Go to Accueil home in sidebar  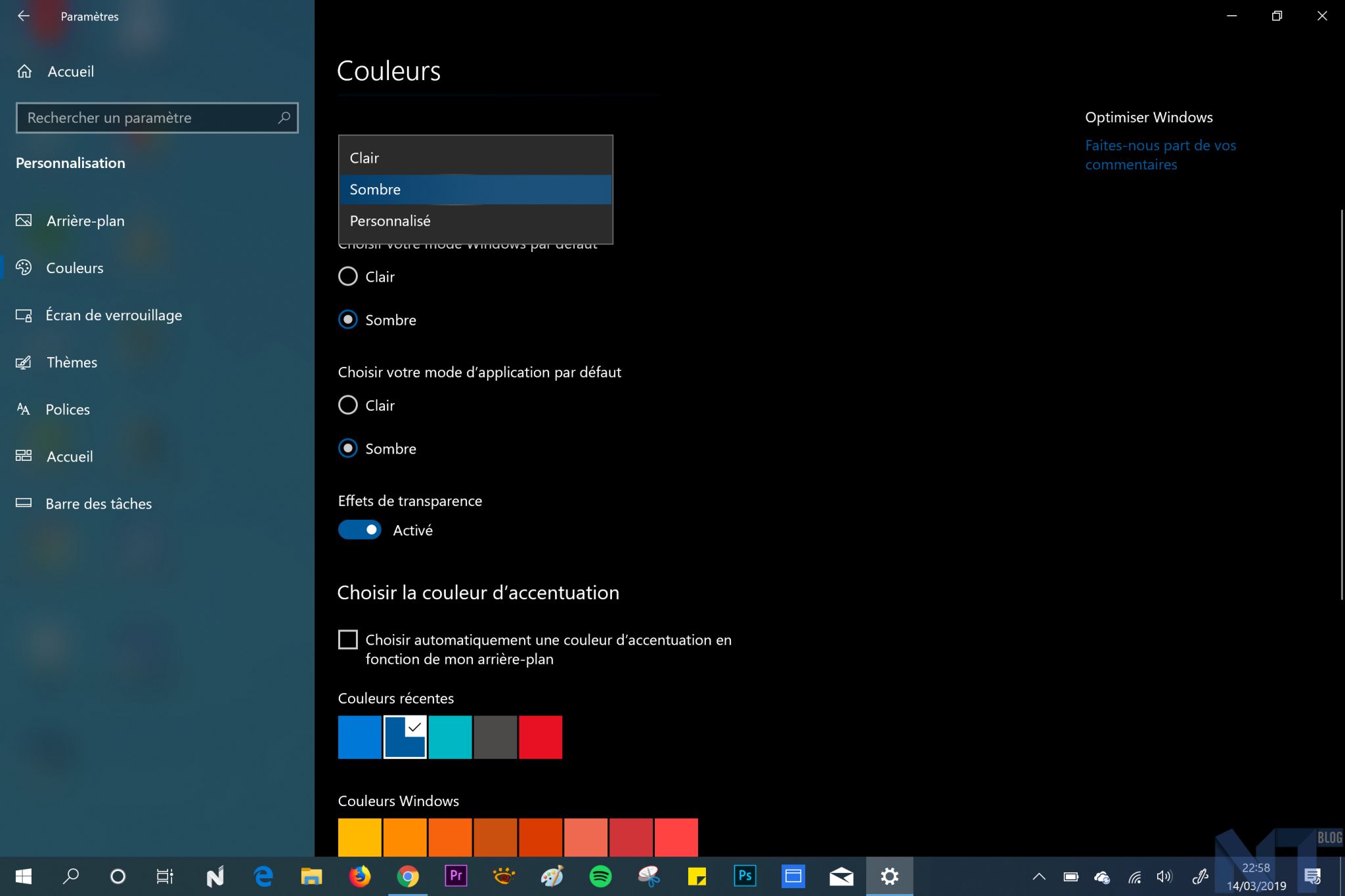point(70,72)
